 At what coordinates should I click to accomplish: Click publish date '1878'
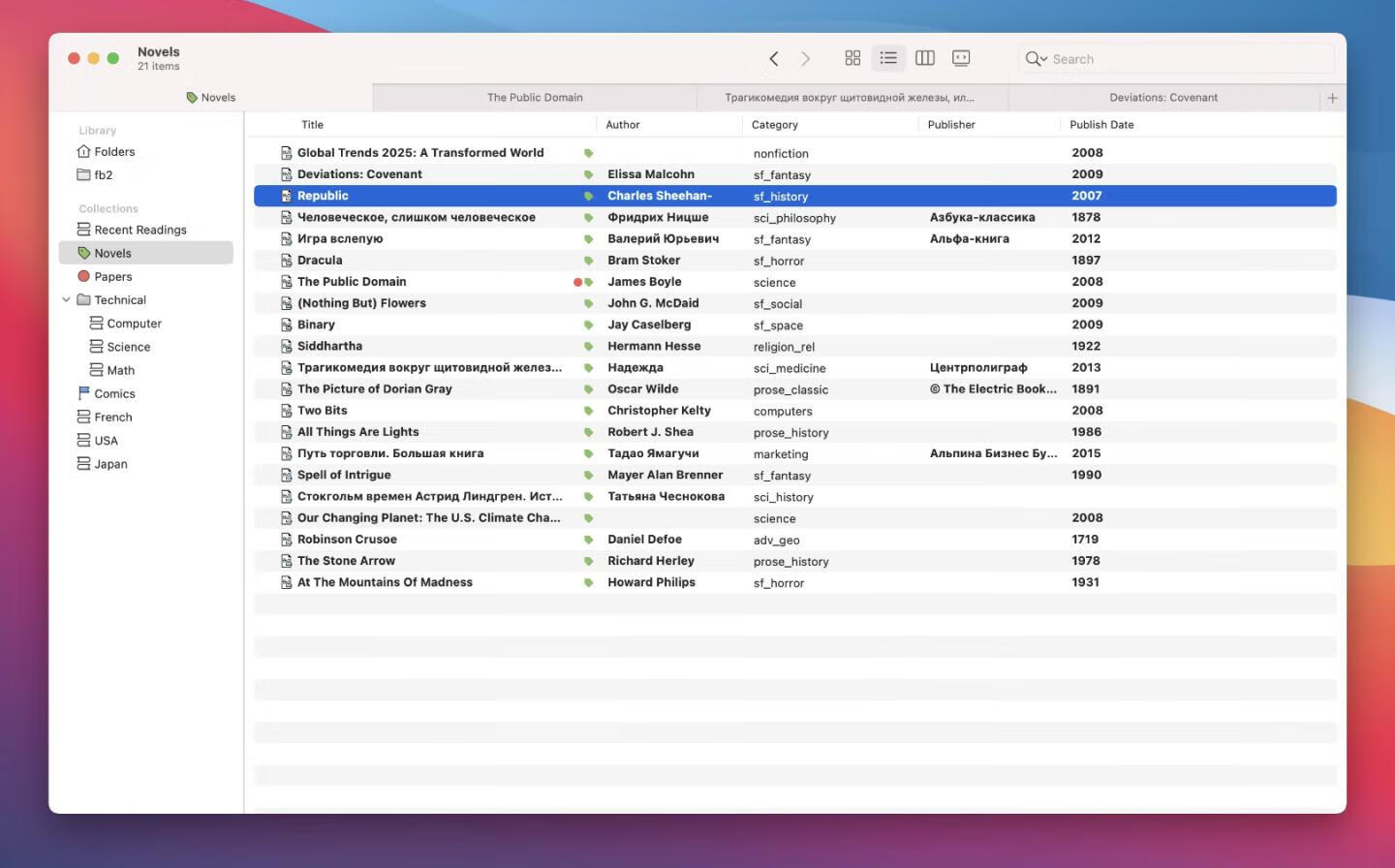tap(1086, 217)
